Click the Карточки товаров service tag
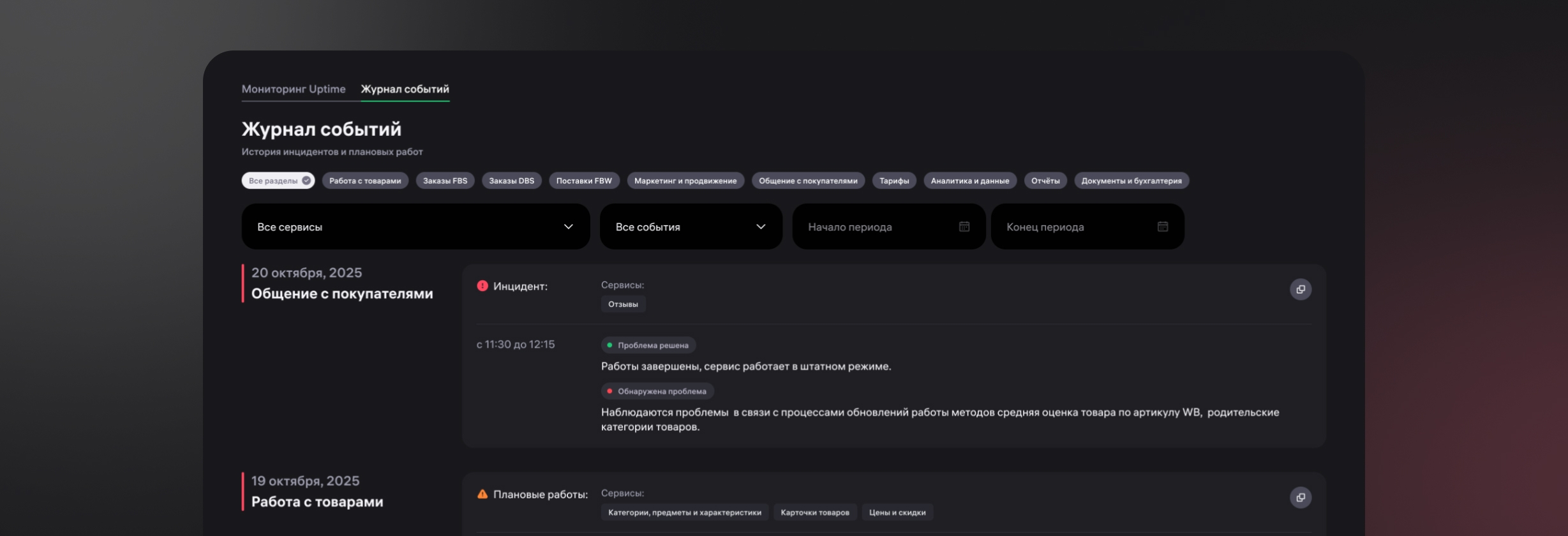Screen dimensions: 1568x536 814,512
